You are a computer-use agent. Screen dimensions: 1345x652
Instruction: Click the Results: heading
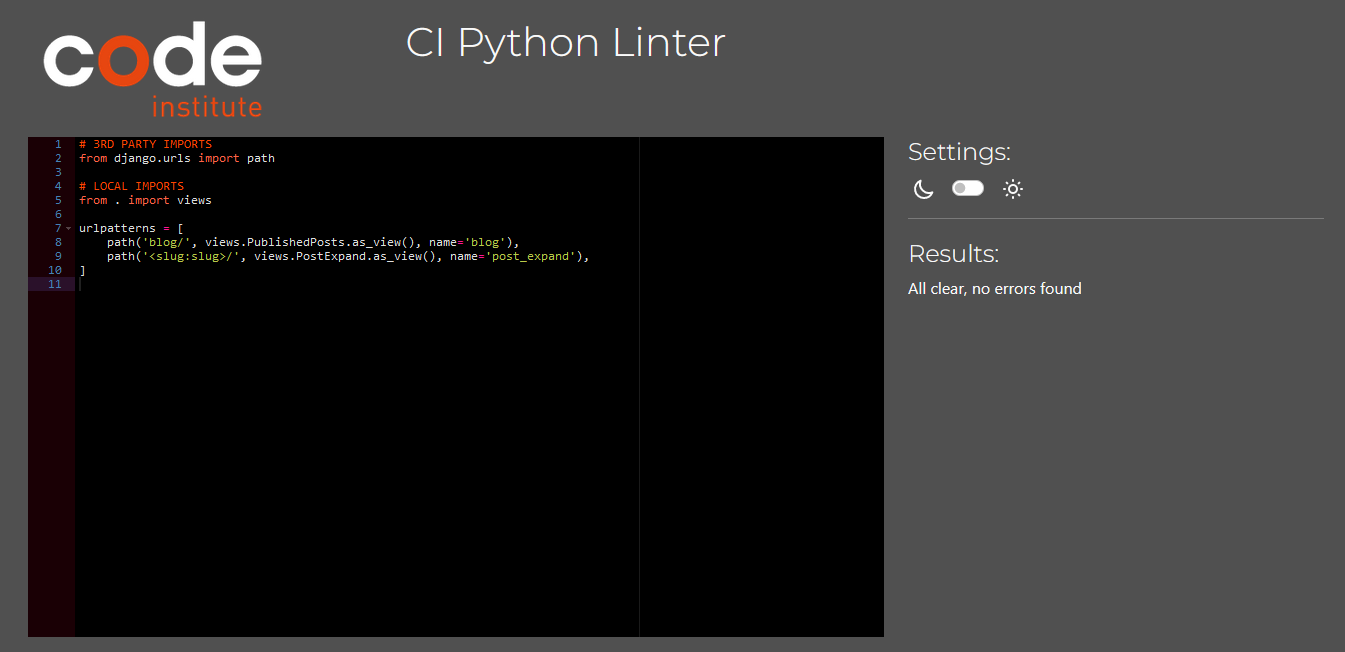point(953,254)
